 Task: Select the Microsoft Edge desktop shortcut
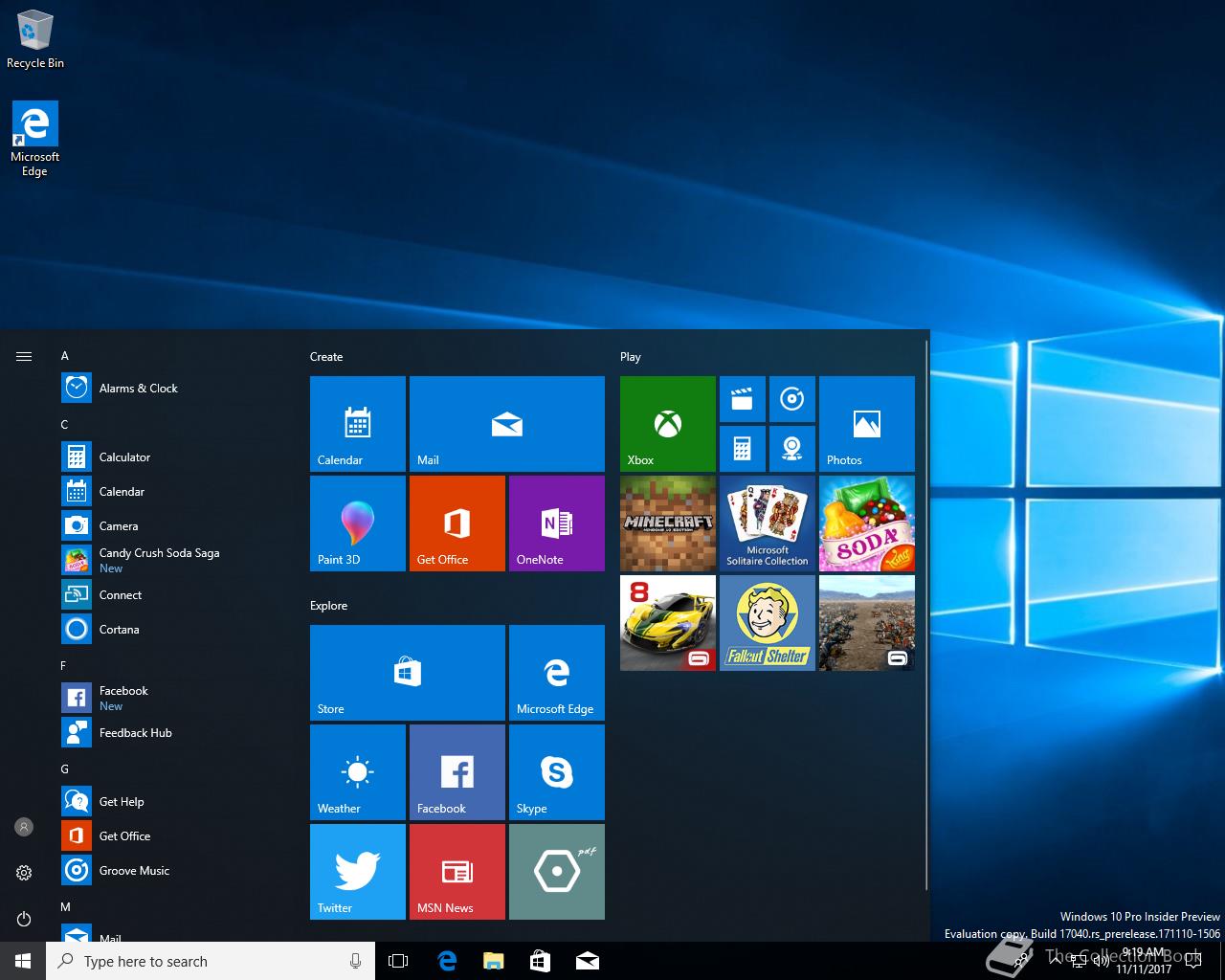tap(35, 140)
